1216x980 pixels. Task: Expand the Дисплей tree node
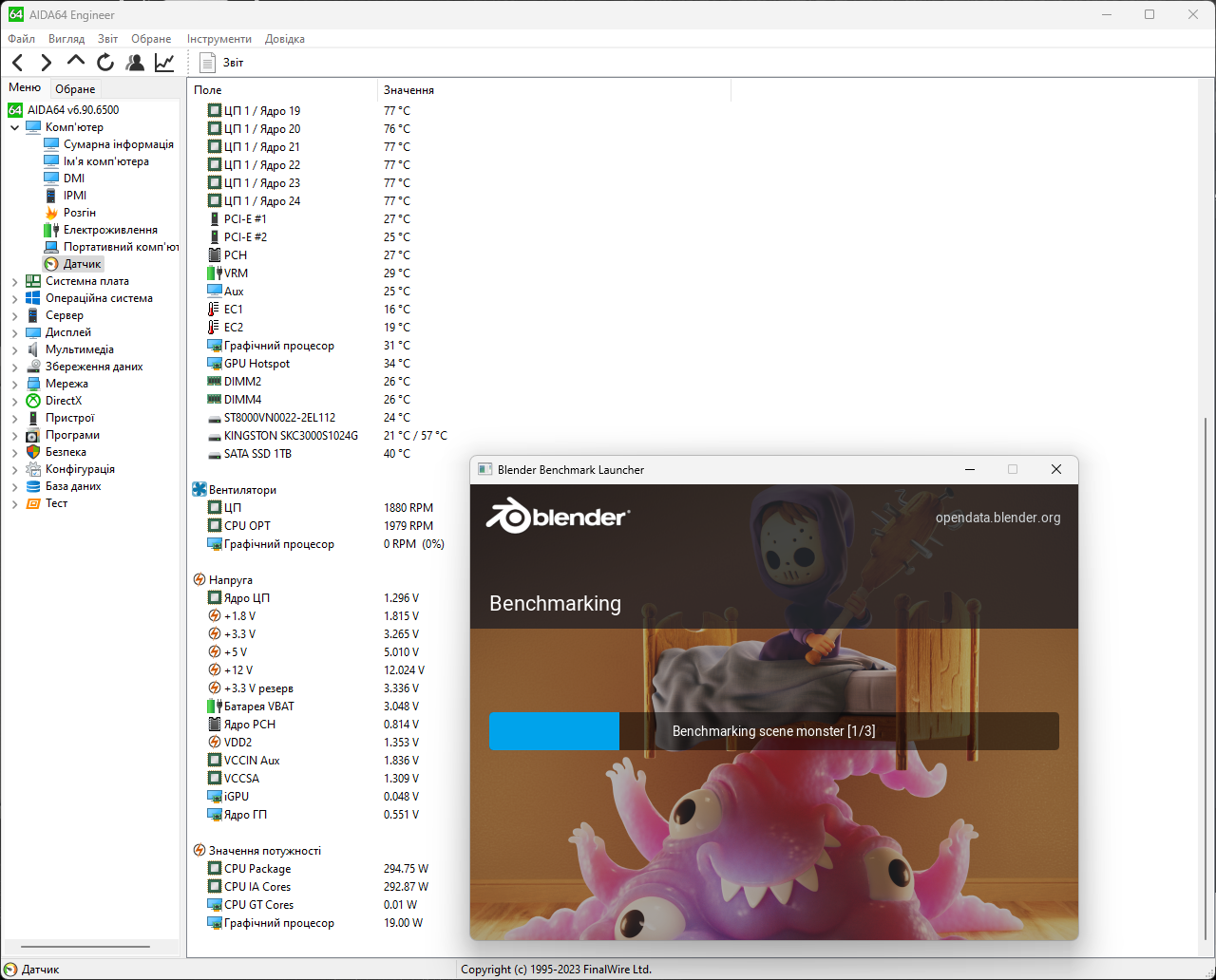[15, 332]
